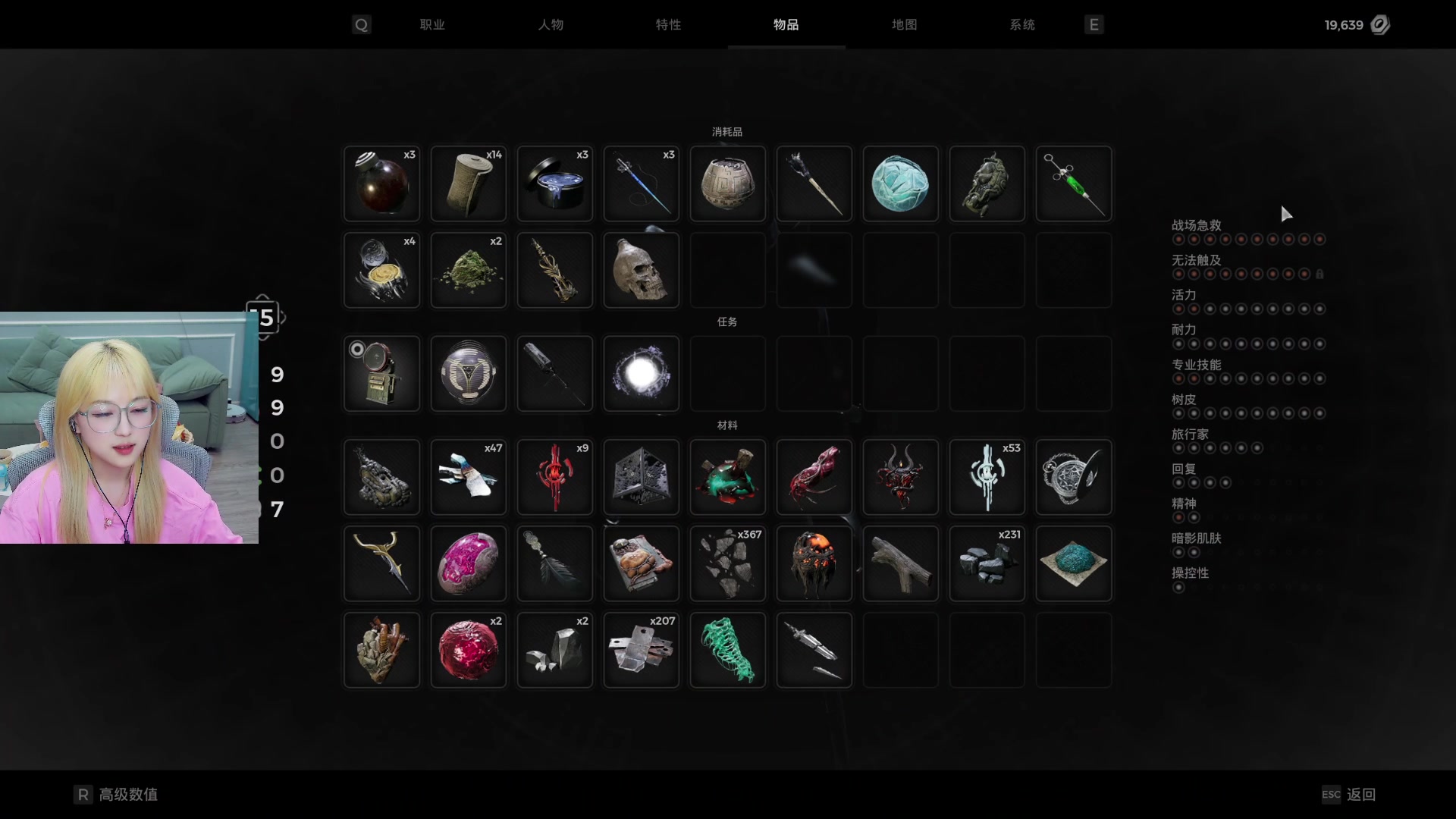Click the E next tab key icon
This screenshot has height=819, width=1456.
(1094, 25)
